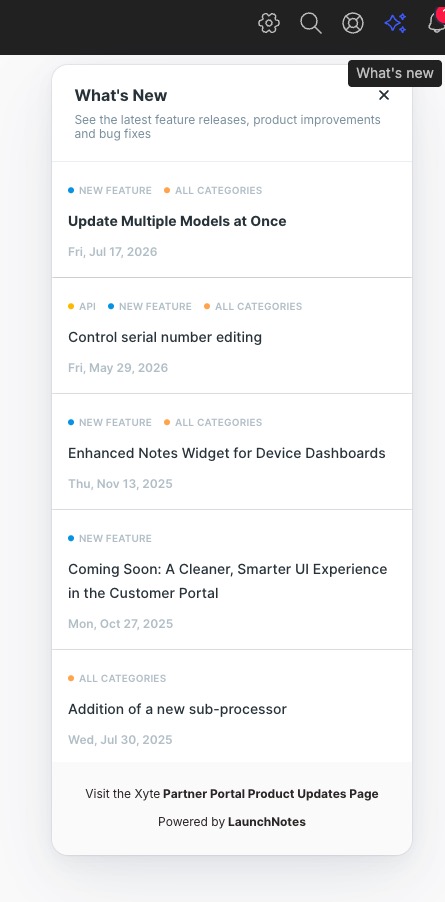The width and height of the screenshot is (445, 902).
Task: Visit the Partner Portal Product Updates Page
Action: pos(271,794)
